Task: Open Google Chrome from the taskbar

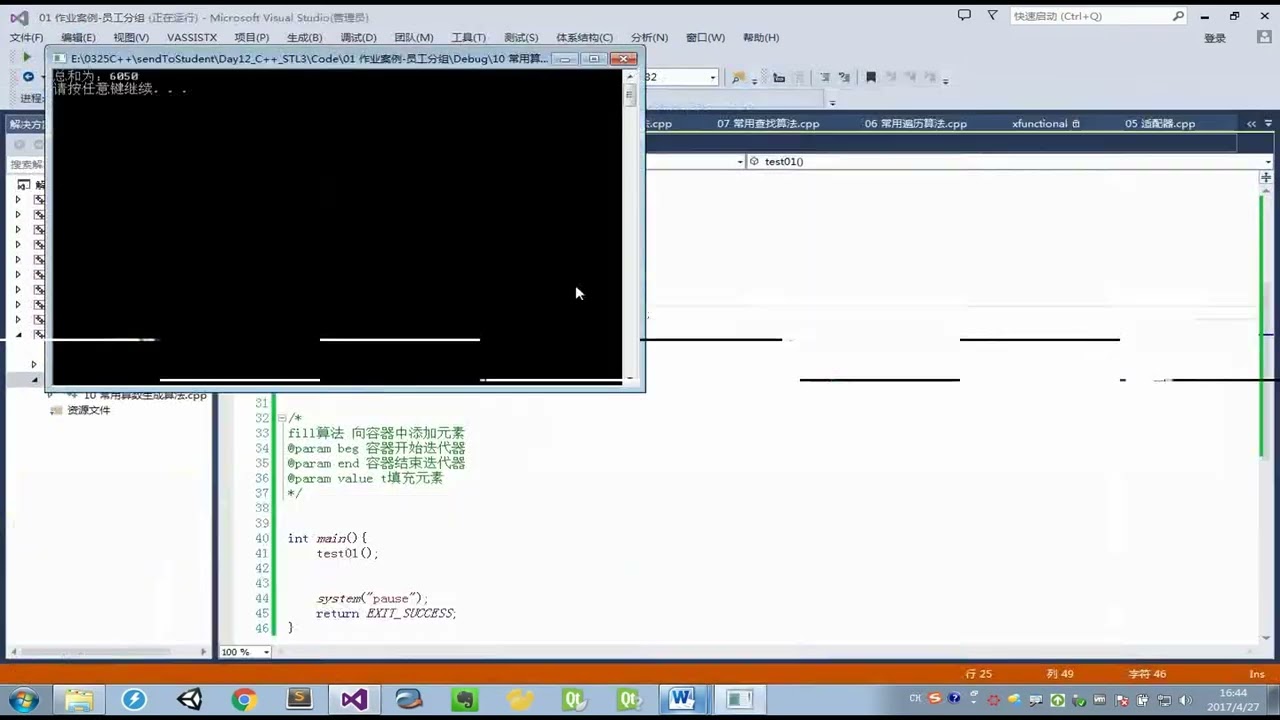Action: [x=244, y=699]
